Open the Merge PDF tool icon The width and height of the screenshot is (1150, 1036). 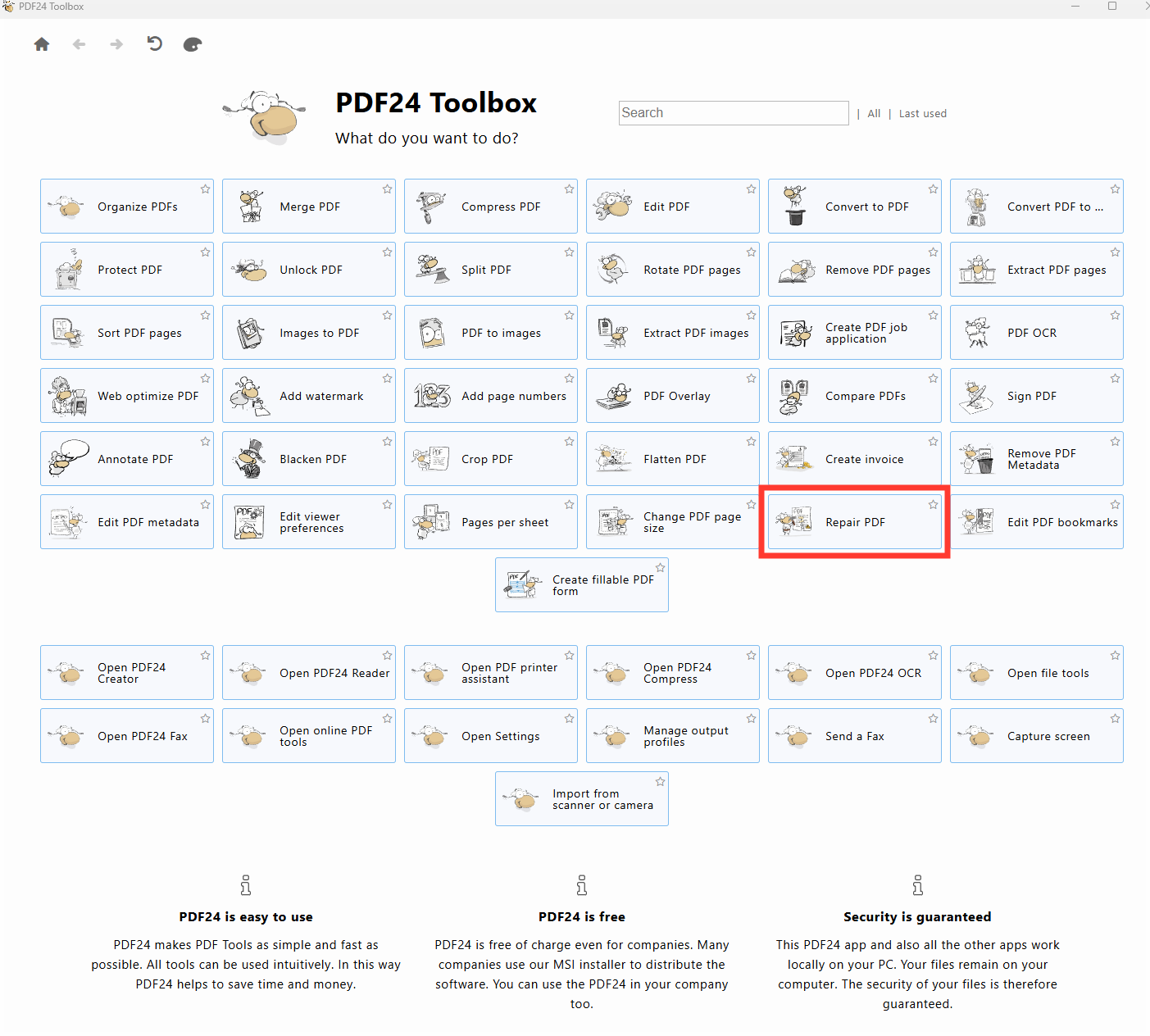(250, 207)
